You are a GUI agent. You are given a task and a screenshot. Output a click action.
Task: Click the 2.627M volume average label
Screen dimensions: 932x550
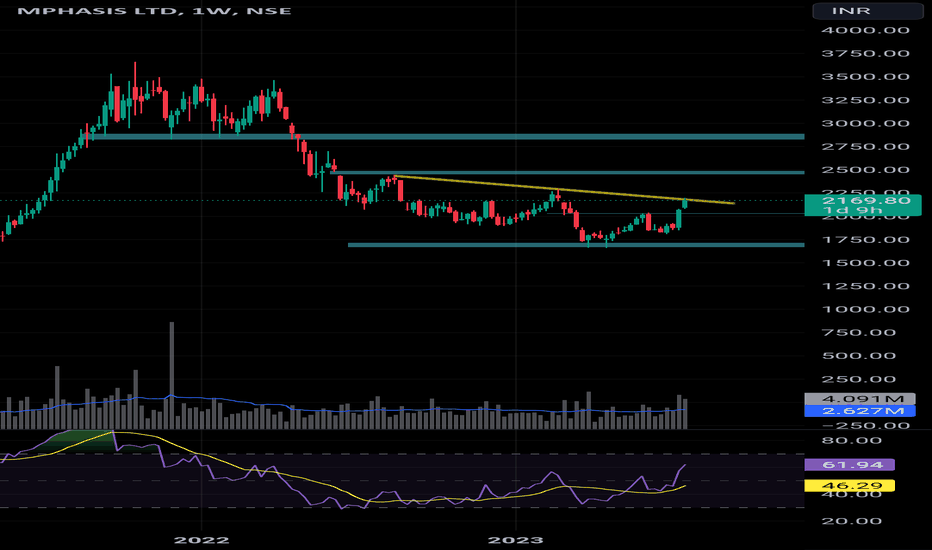pyautogui.click(x=859, y=411)
